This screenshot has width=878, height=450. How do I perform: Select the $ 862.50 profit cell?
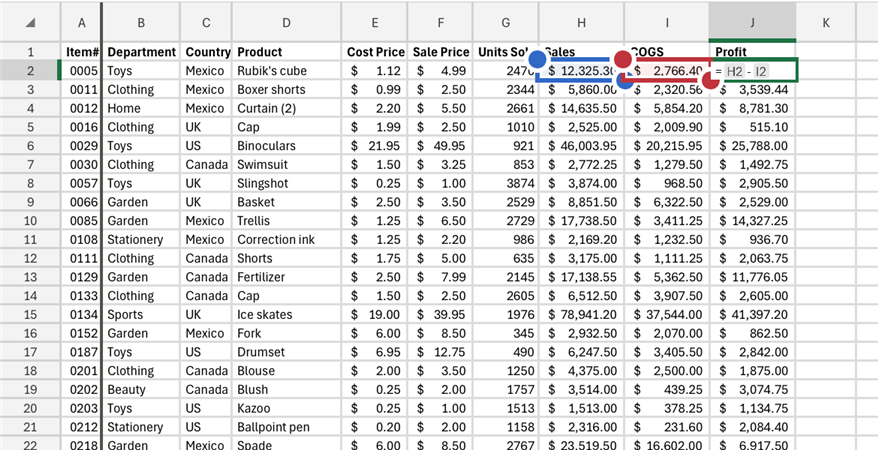pos(753,334)
